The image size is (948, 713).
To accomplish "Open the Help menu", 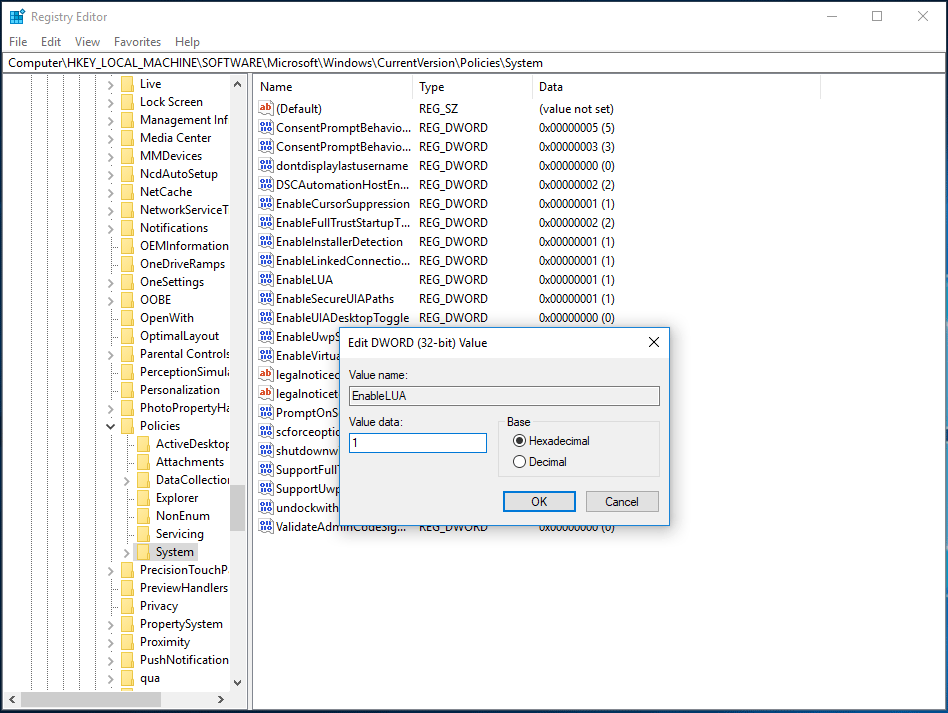I will (x=187, y=42).
